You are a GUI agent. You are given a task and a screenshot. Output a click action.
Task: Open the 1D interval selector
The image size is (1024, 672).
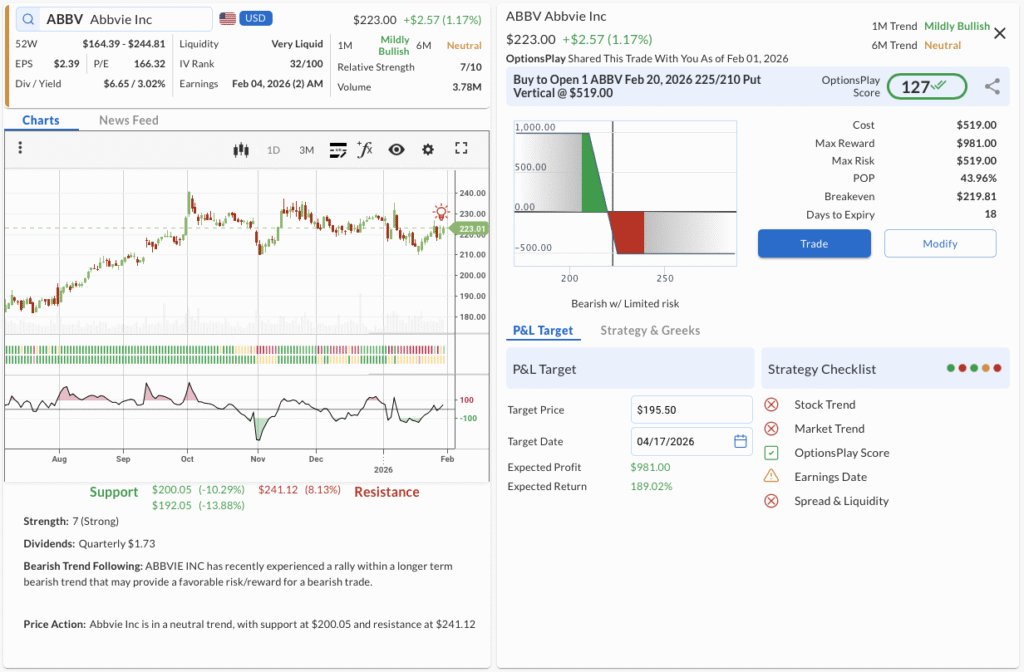click(x=273, y=150)
